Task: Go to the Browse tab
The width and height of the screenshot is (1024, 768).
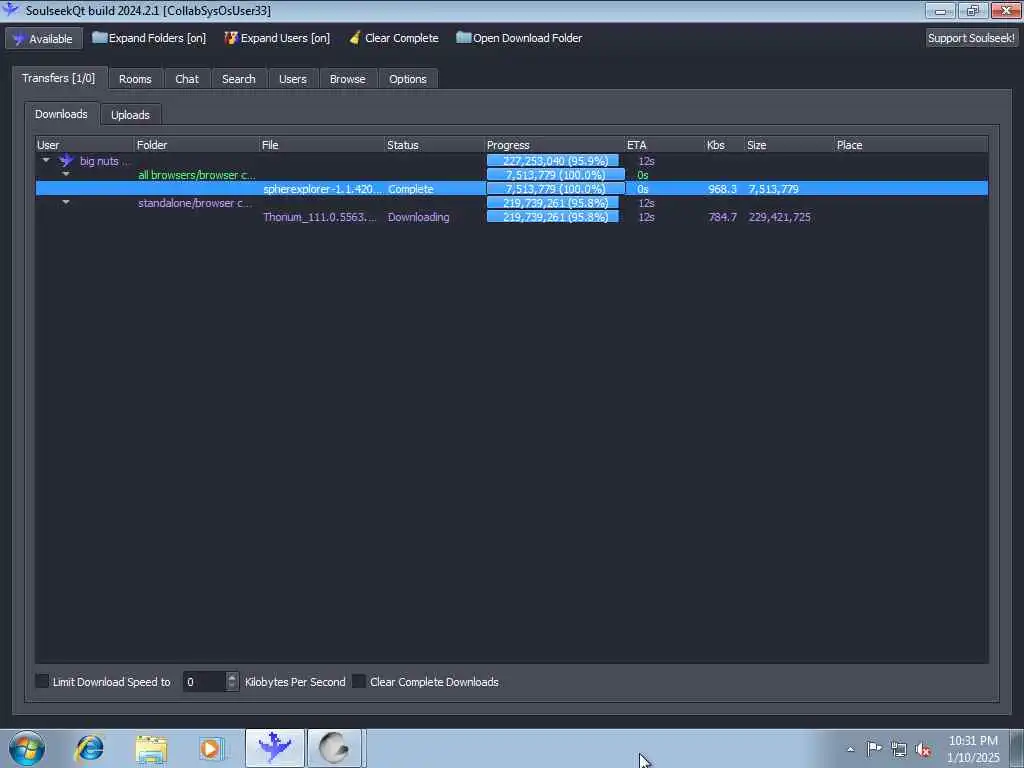Action: pyautogui.click(x=347, y=79)
